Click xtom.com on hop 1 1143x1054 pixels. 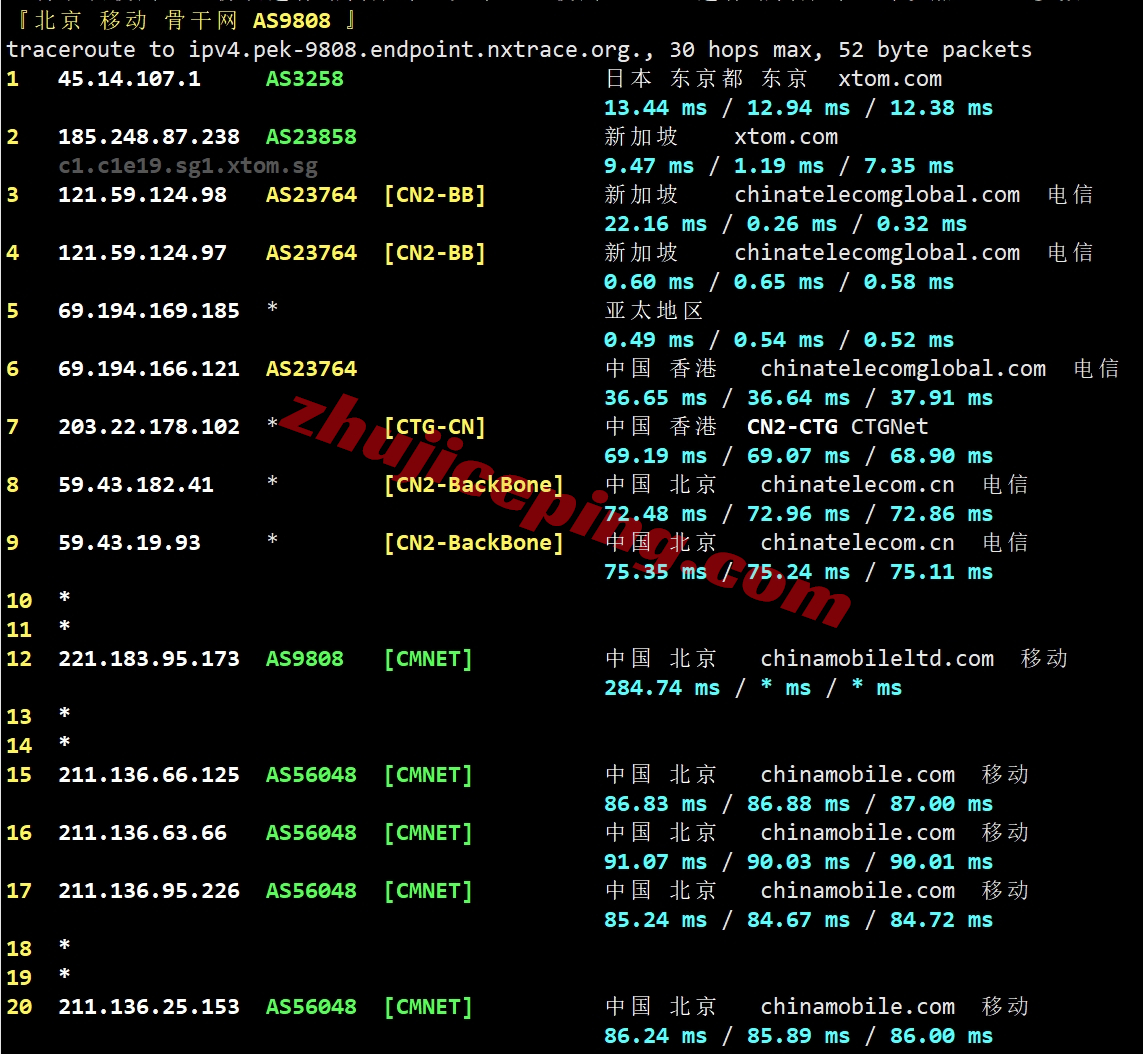pos(890,79)
